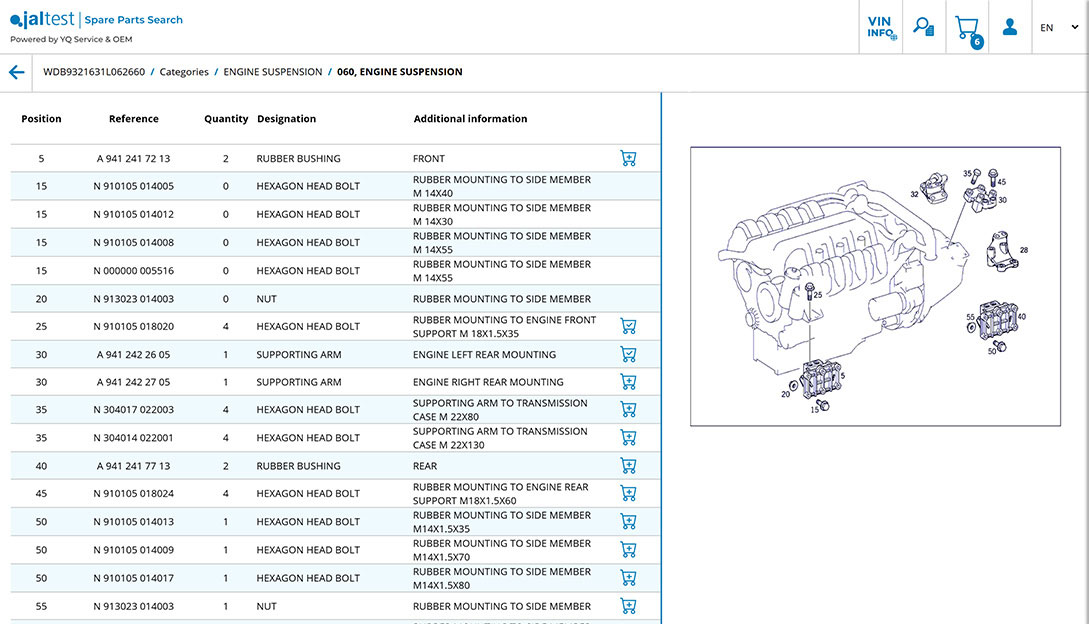The image size is (1089, 624).
Task: Add rear RUBBER BUSHING A 941 241 77 13 to cart
Action: [x=628, y=466]
